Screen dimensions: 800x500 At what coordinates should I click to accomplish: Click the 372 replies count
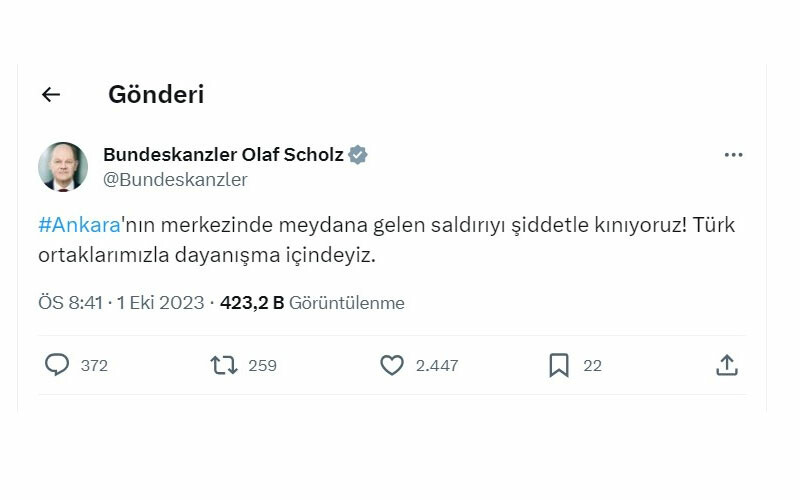pyautogui.click(x=94, y=366)
